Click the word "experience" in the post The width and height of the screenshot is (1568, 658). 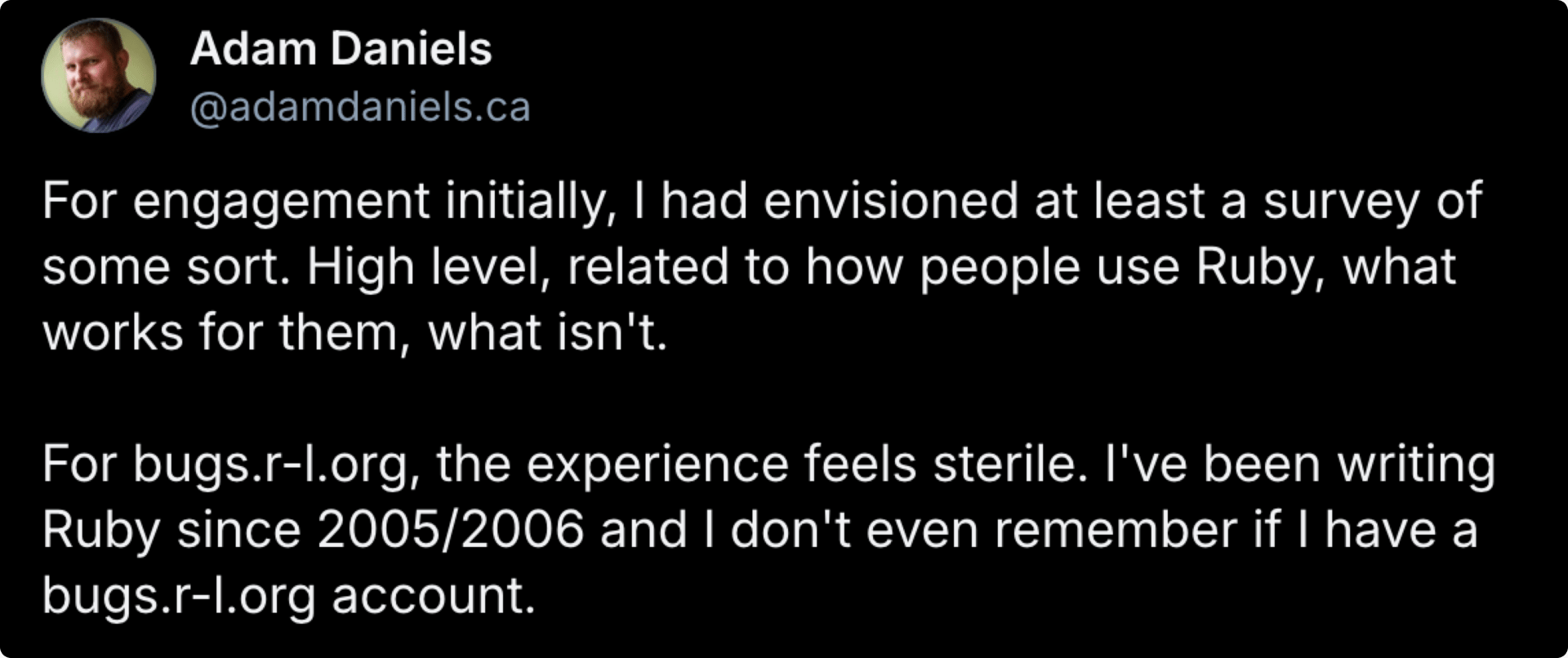click(x=657, y=465)
